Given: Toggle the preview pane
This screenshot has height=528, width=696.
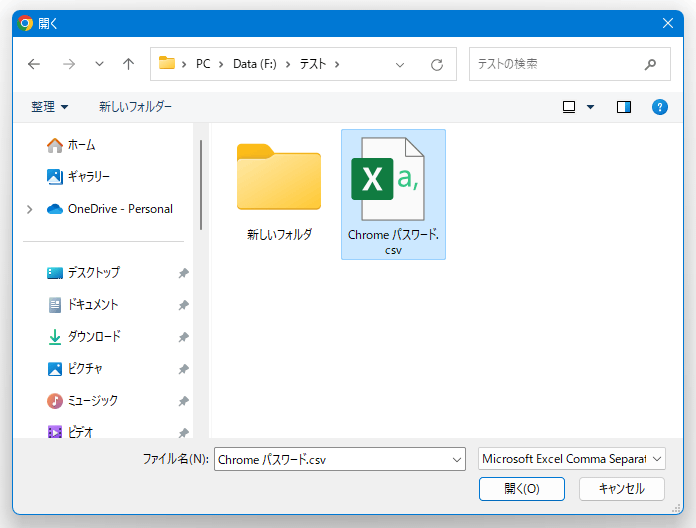Looking at the screenshot, I should click(x=624, y=107).
